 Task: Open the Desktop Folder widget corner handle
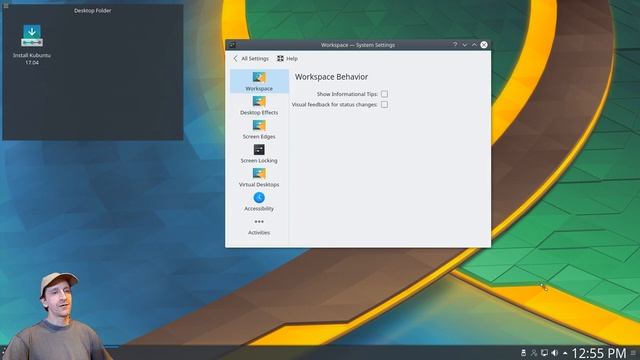(6, 6)
